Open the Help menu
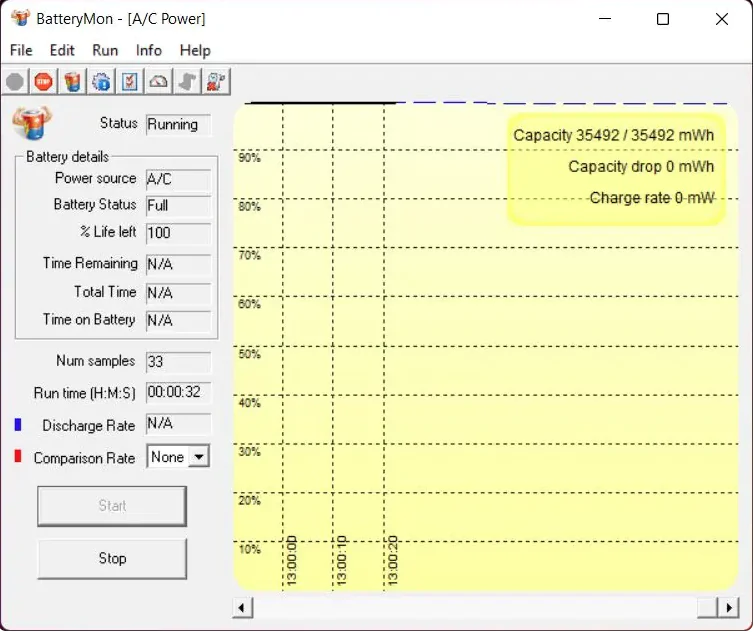The height and width of the screenshot is (632, 754). 195,50
